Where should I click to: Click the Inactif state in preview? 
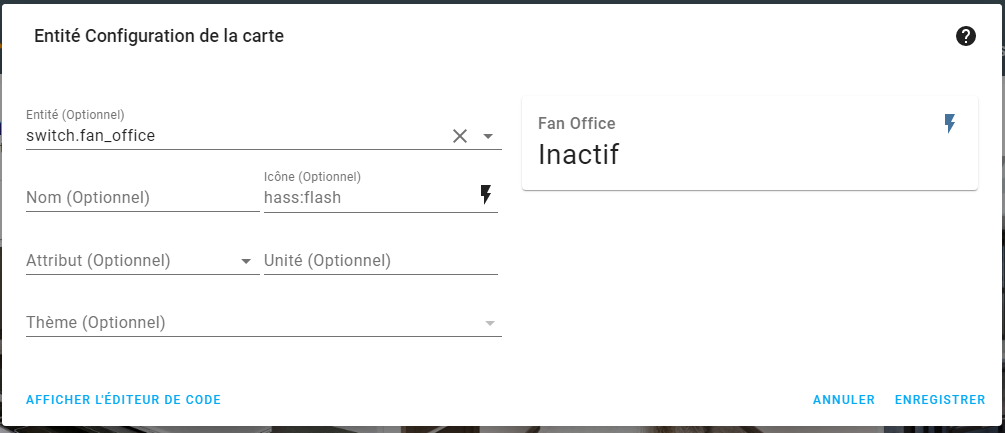pos(579,154)
